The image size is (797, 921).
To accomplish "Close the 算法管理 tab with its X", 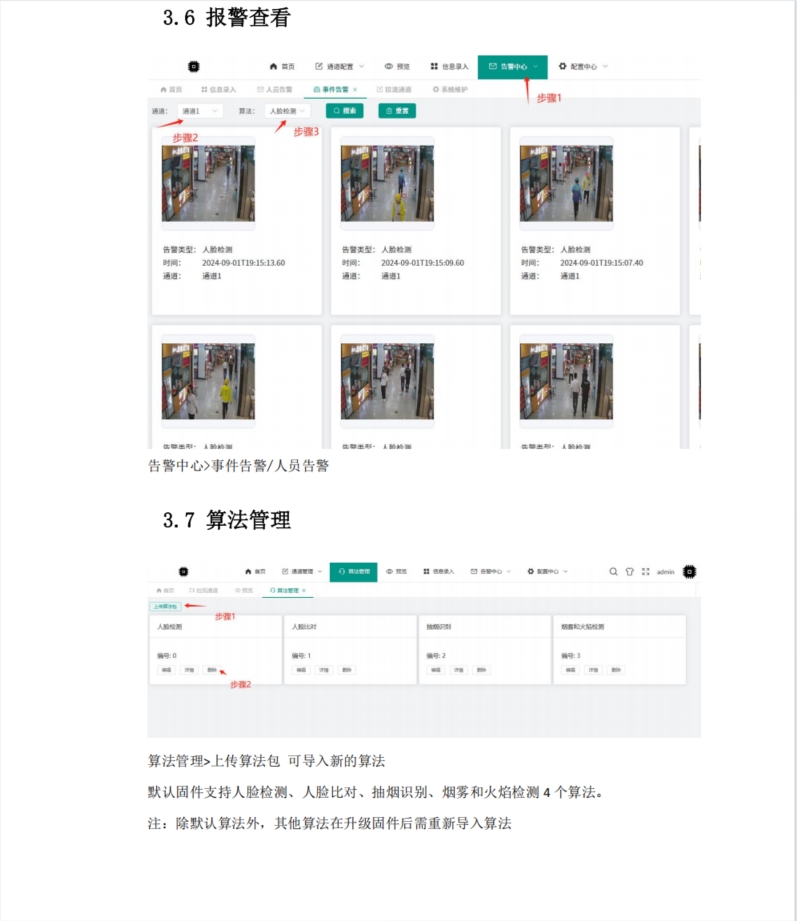I will (304, 591).
